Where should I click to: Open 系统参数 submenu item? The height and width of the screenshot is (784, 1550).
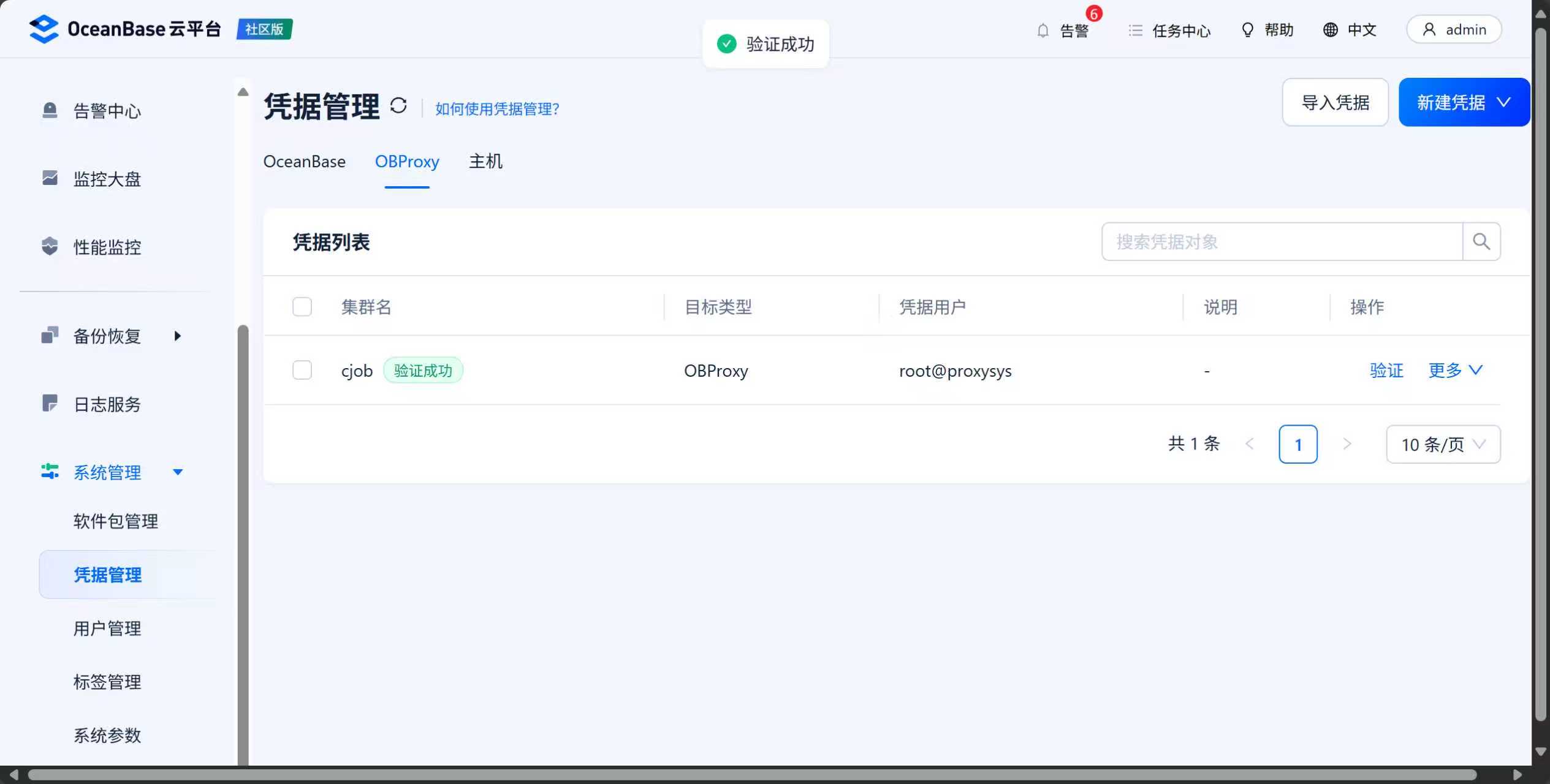107,735
